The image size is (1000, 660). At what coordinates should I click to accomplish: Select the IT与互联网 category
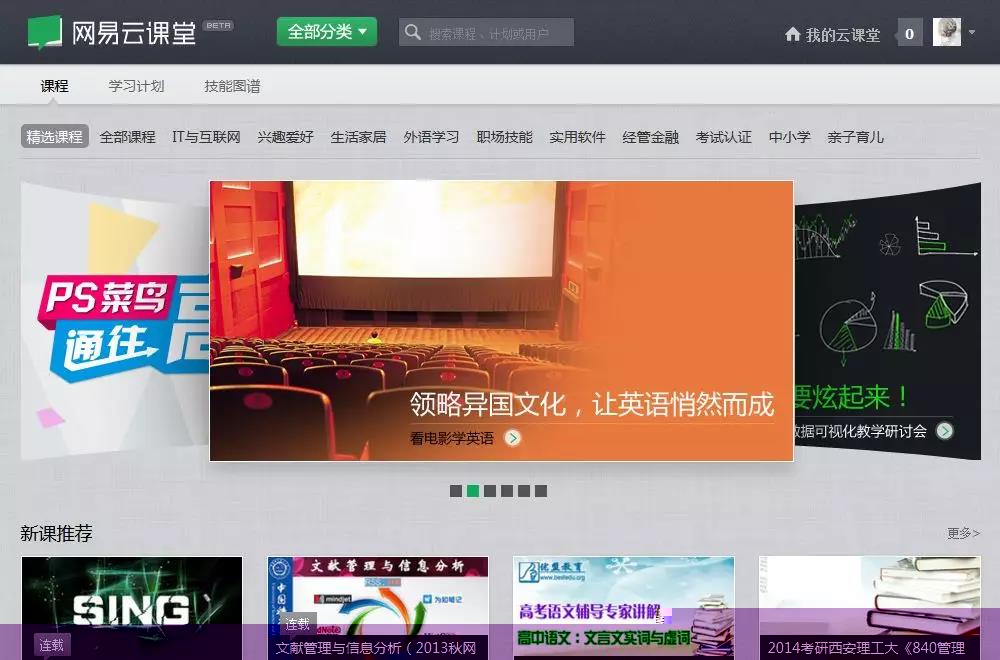[x=207, y=136]
